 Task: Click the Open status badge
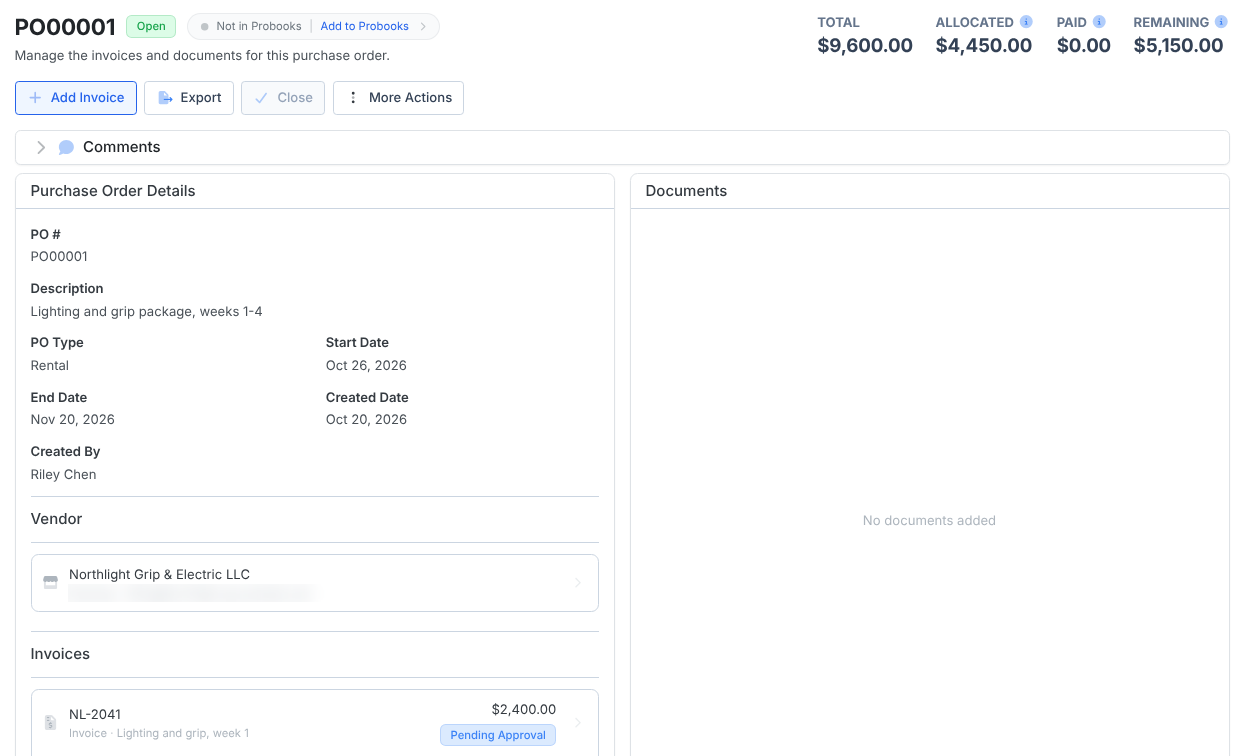[x=151, y=26]
